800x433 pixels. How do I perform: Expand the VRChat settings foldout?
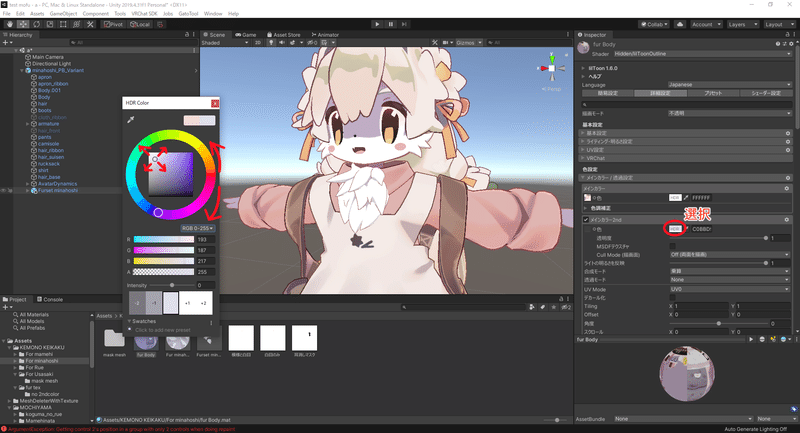click(x=583, y=159)
